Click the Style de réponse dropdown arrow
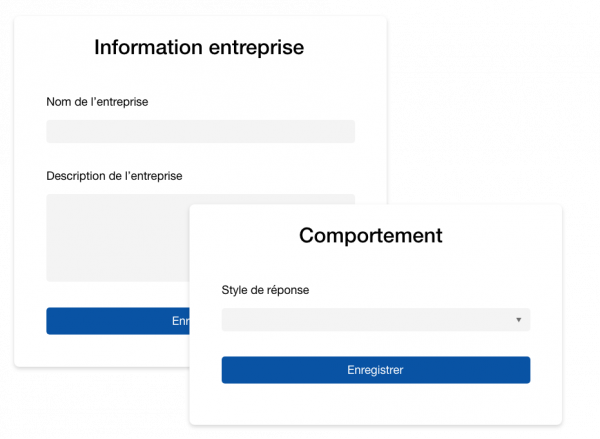Viewport: 600px width, 439px height. point(519,320)
